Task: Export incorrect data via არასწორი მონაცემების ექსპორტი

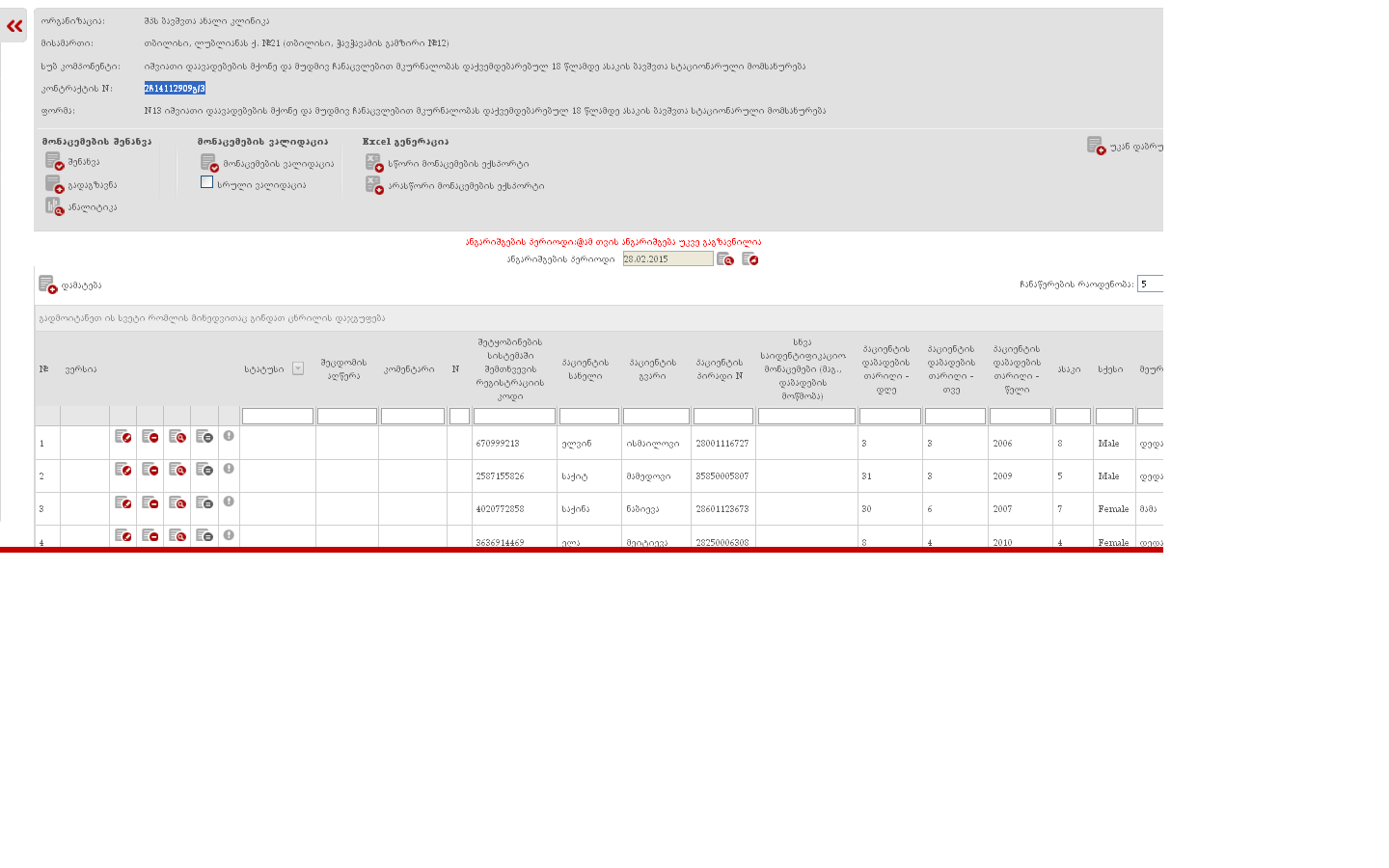Action: [x=374, y=185]
